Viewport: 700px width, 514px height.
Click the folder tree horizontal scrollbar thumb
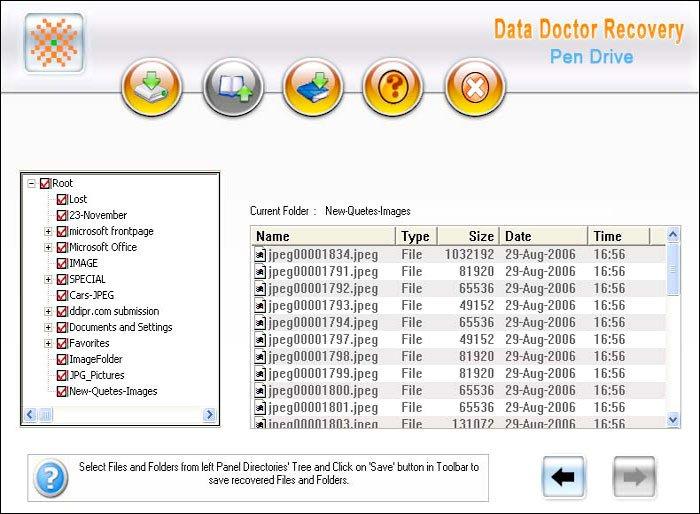coord(45,415)
